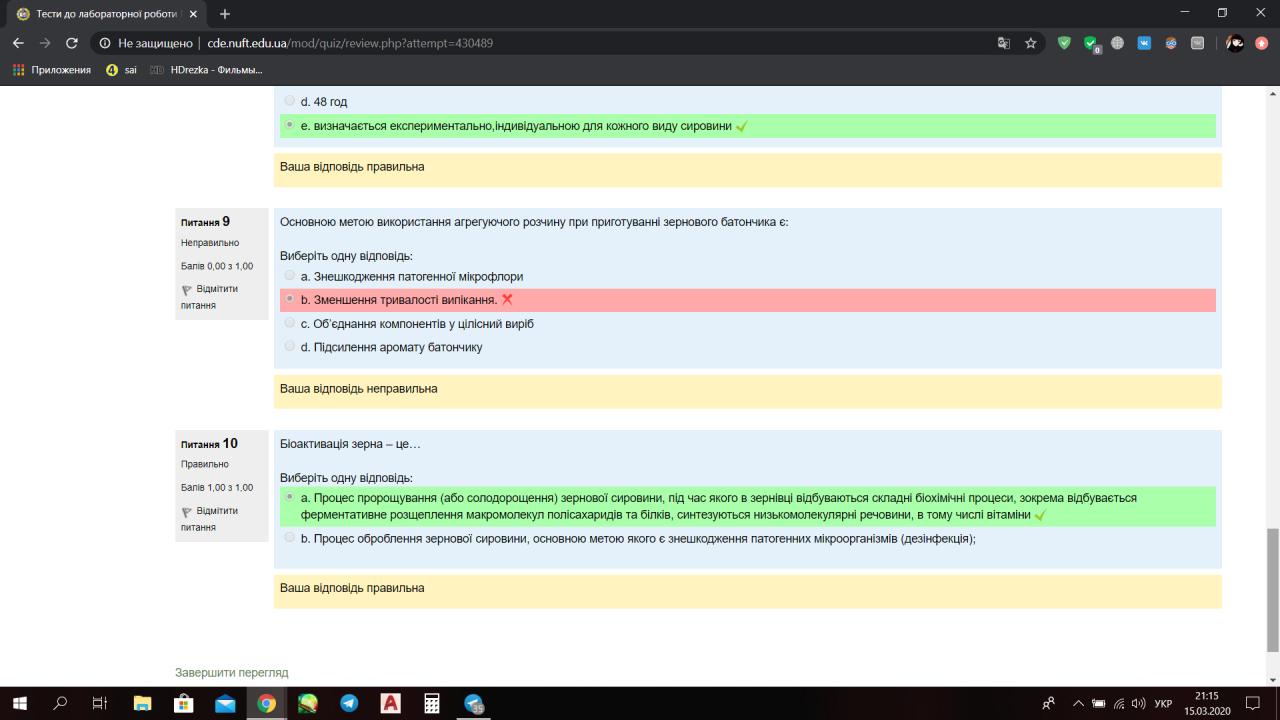This screenshot has width=1280, height=720.
Task: Open the Chrome profile avatar
Action: click(1235, 43)
